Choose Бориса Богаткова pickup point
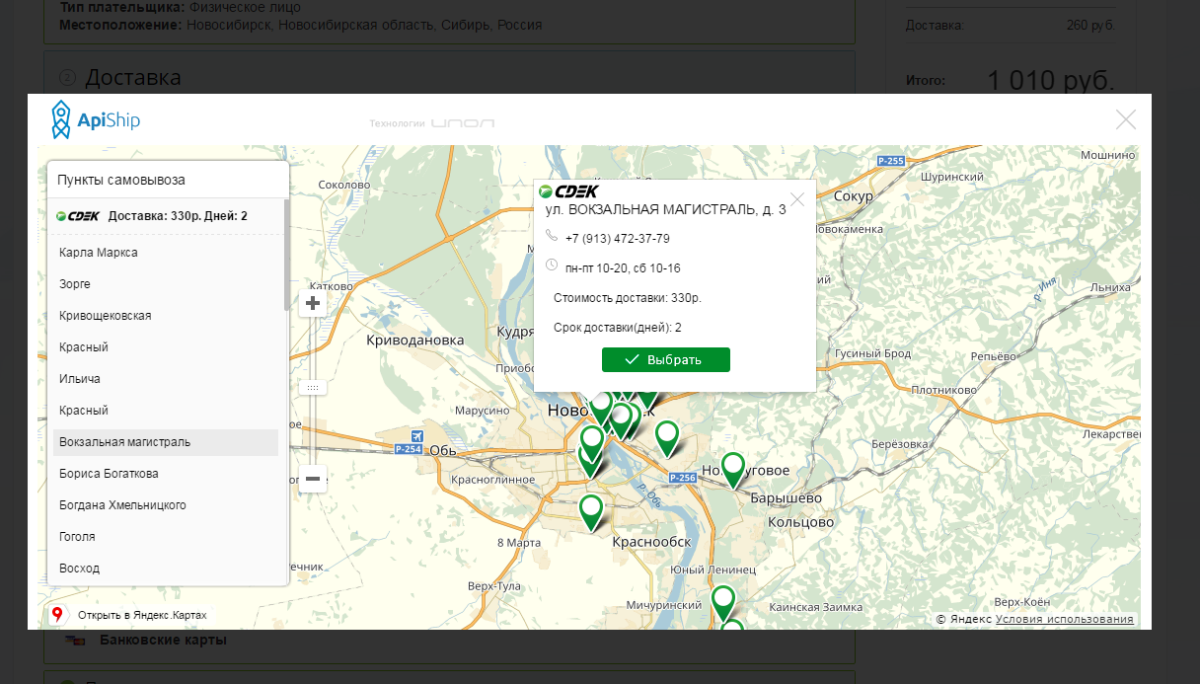1200x684 pixels. 108,474
